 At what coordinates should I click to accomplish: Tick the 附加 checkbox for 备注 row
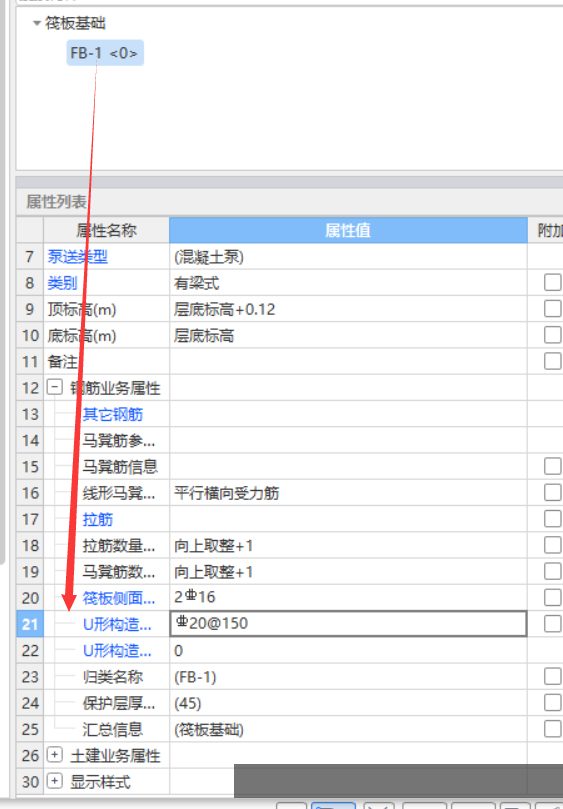coord(553,361)
